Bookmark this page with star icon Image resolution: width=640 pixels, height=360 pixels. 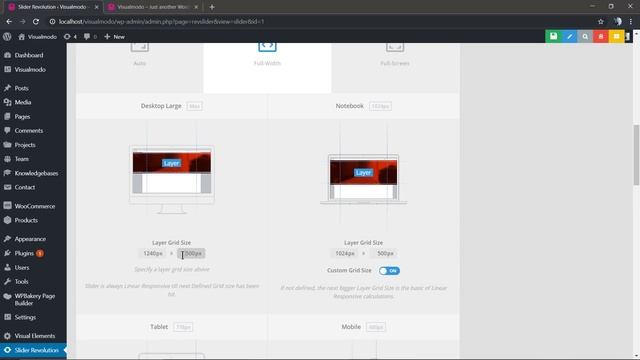click(x=600, y=22)
